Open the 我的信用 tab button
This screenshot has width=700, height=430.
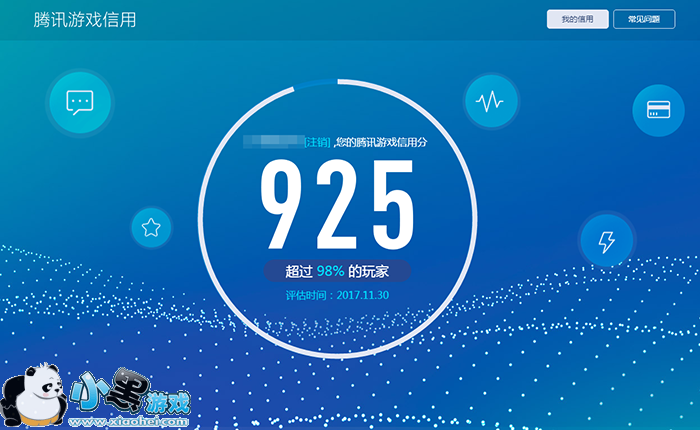[x=578, y=19]
